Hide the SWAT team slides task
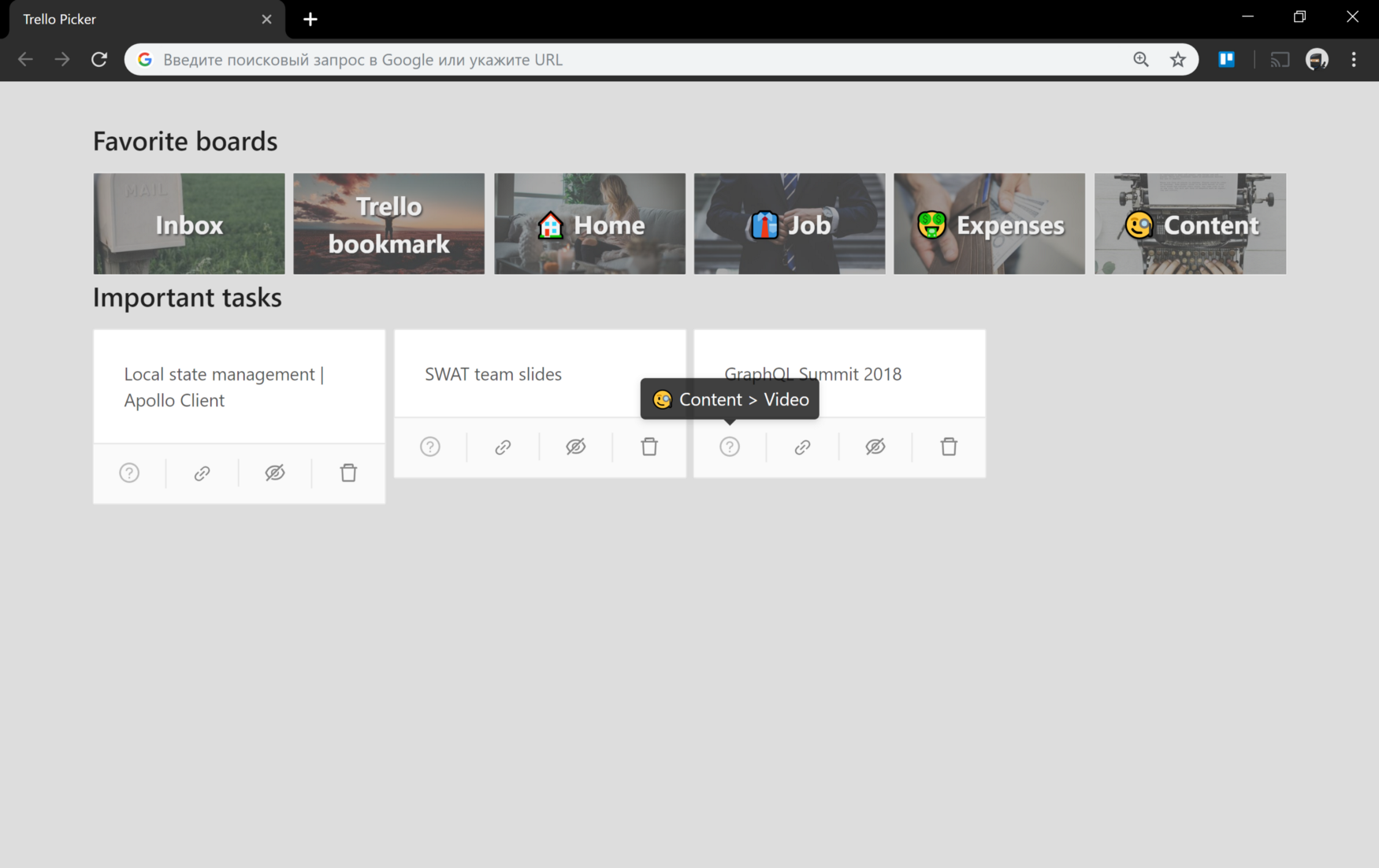The height and width of the screenshot is (868, 1379). [x=576, y=447]
